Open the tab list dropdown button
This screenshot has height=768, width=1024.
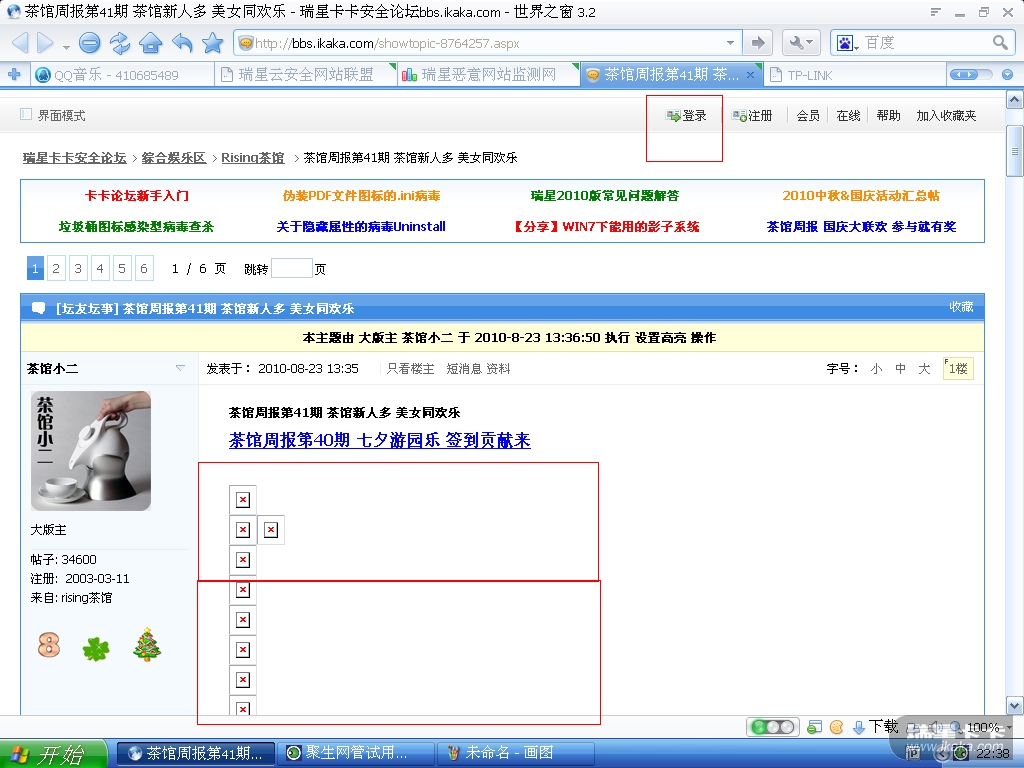pyautogui.click(x=1007, y=74)
